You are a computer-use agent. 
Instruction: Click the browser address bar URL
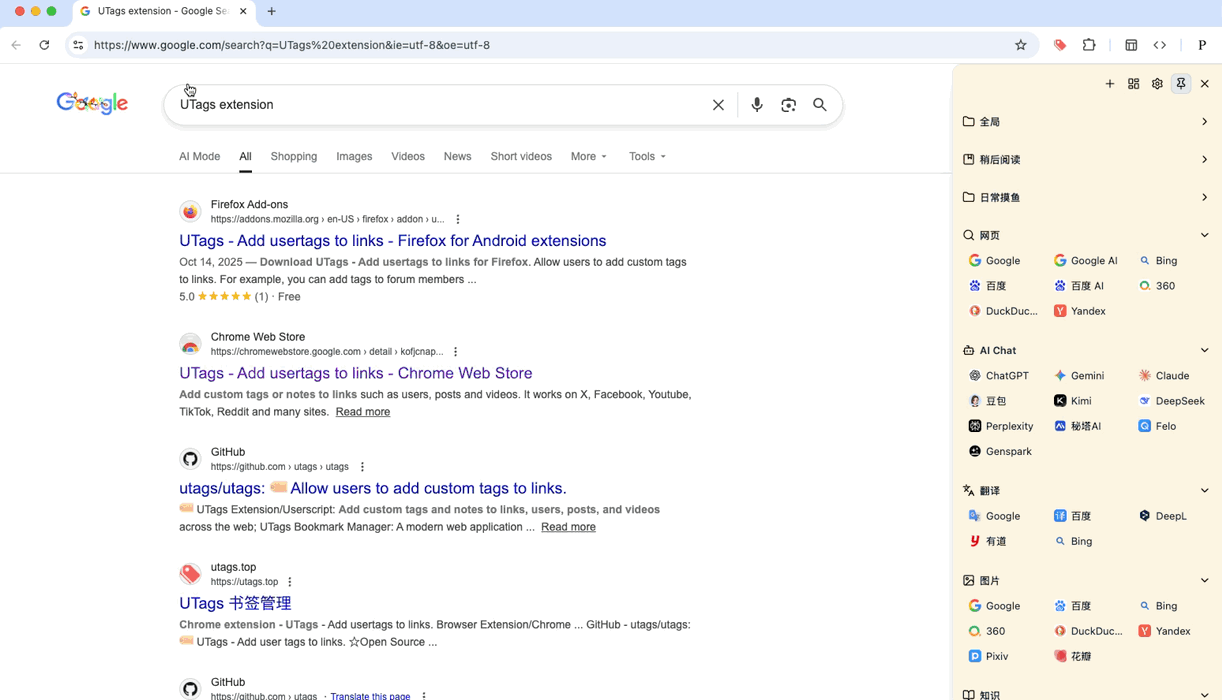point(292,45)
